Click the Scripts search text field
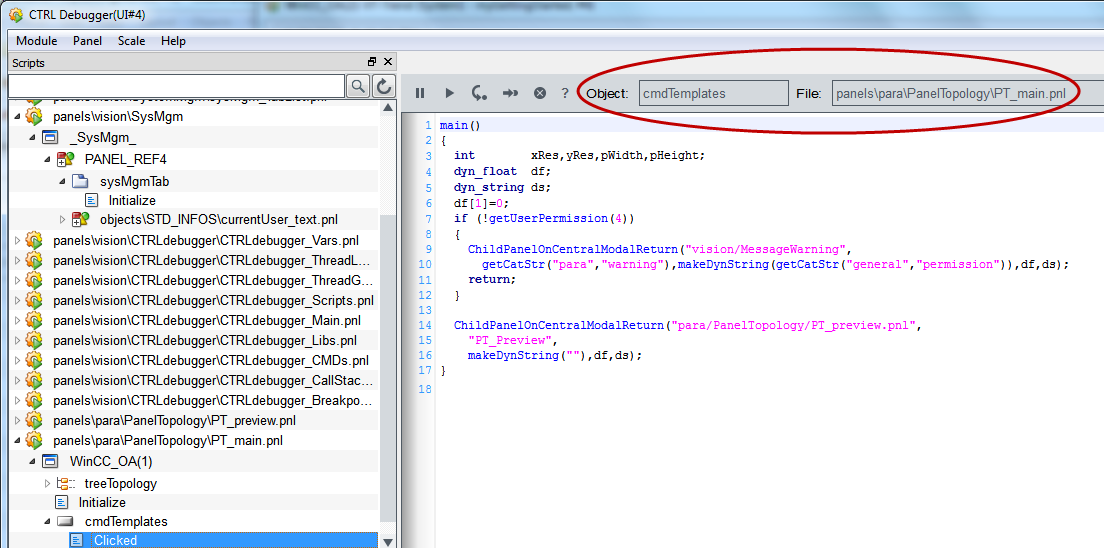Viewport: 1104px width, 548px height. [x=176, y=86]
